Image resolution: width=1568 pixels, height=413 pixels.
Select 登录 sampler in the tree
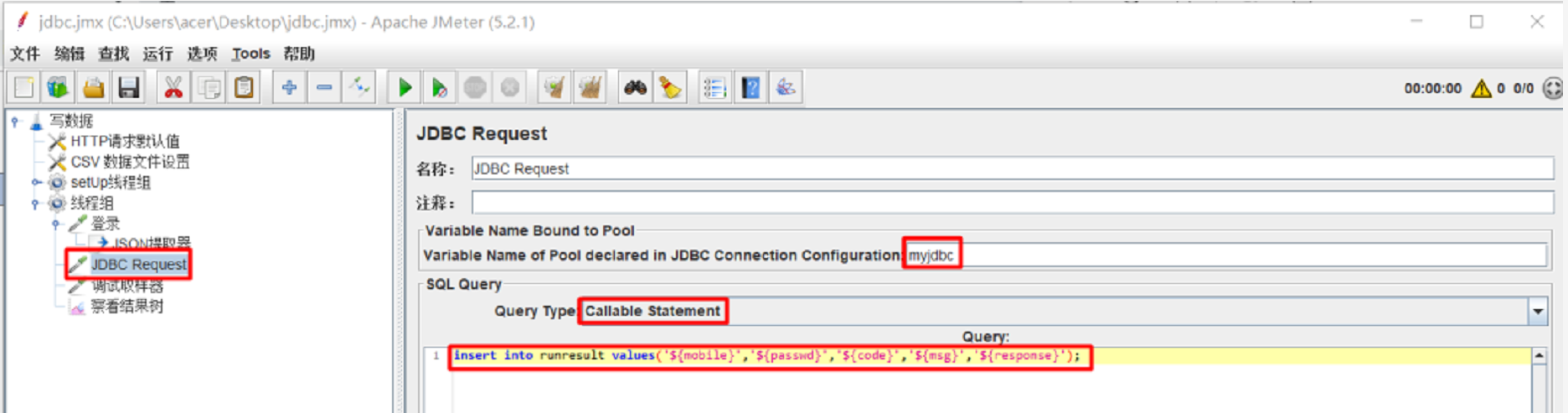tap(105, 224)
